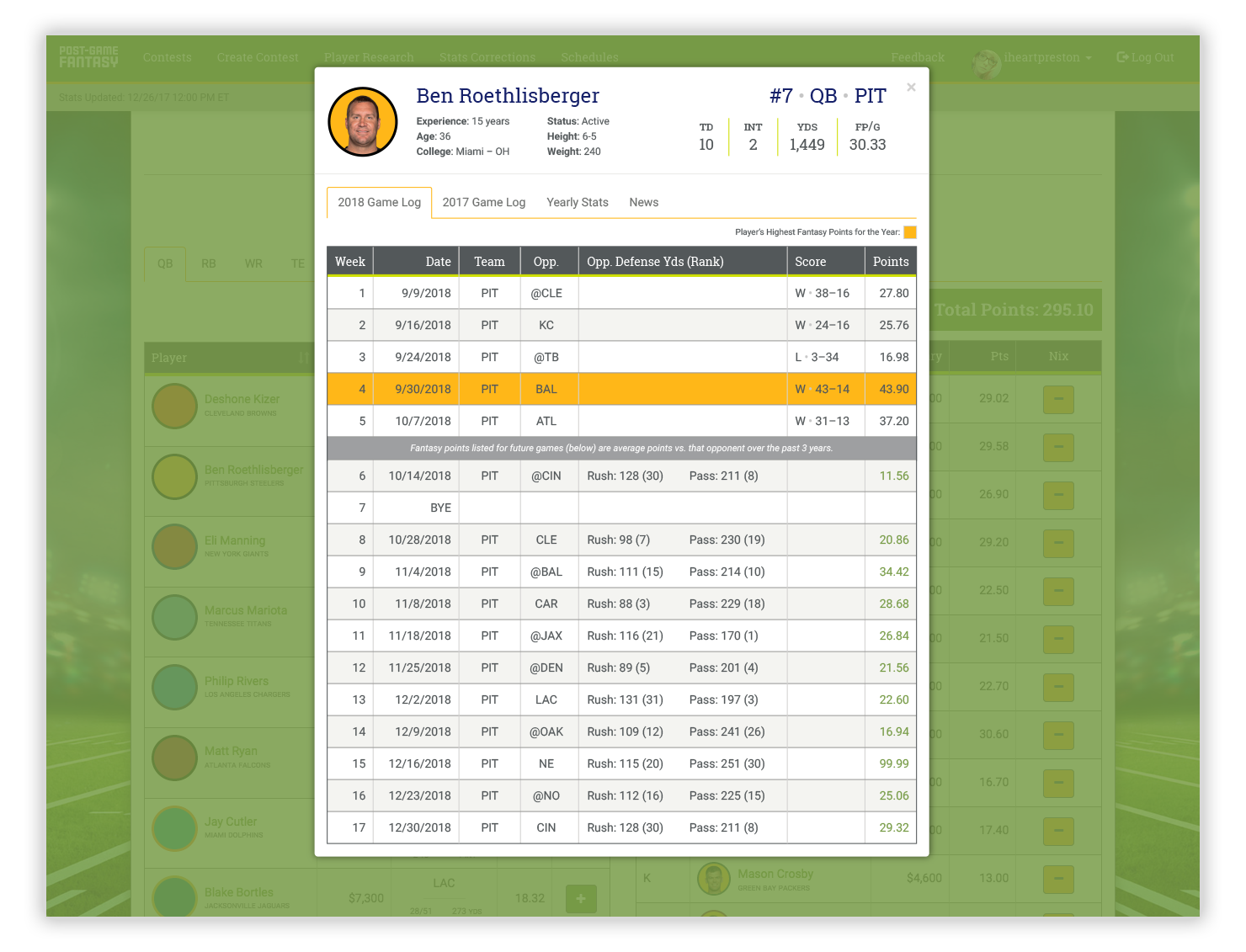Remove the lineup player with 26.90 pts

click(x=1058, y=495)
